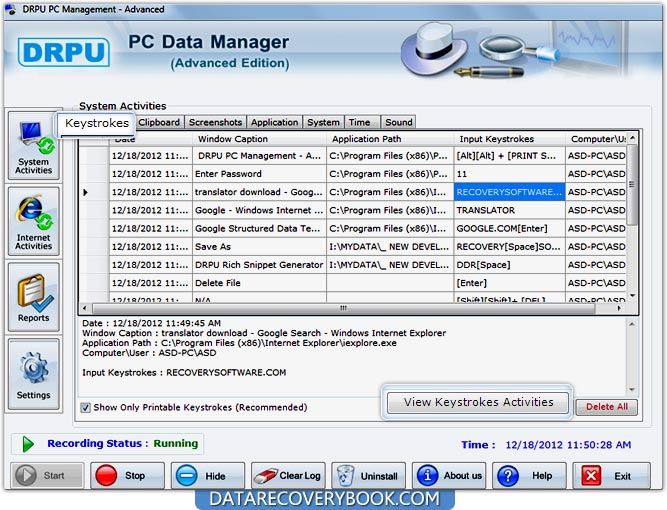Select the 'Google Structured Data Te...' cell

[259, 229]
